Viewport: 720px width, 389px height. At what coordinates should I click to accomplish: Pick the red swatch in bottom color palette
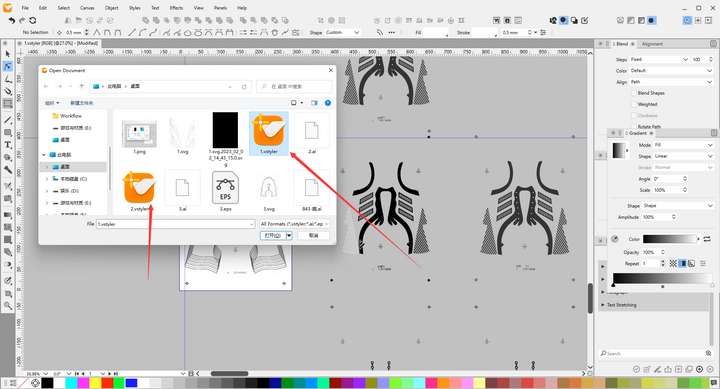click(x=107, y=383)
